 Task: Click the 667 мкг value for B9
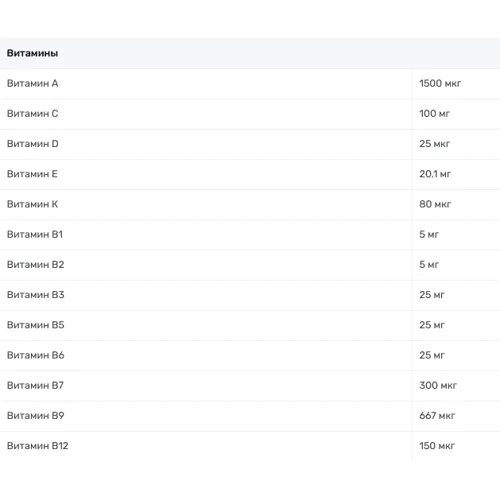[x=437, y=416]
